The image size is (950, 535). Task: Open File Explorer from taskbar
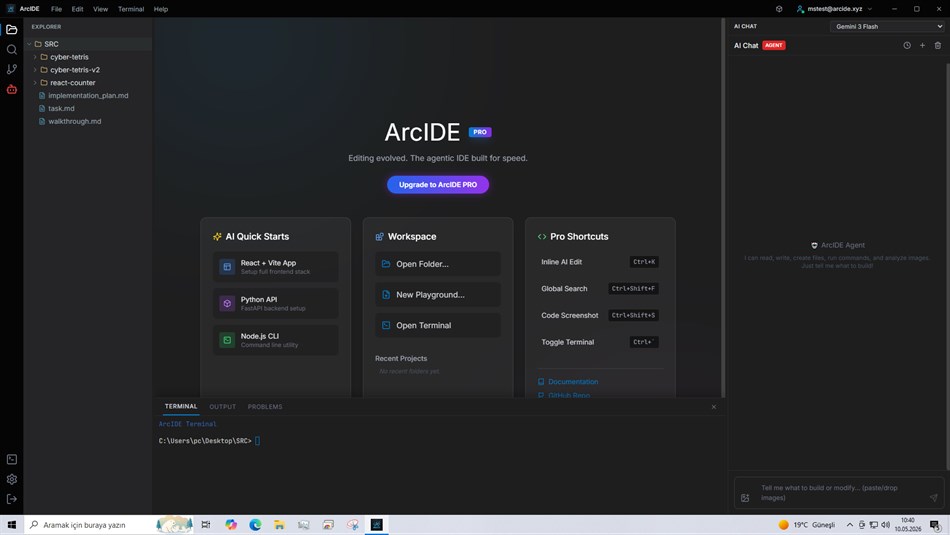click(279, 525)
